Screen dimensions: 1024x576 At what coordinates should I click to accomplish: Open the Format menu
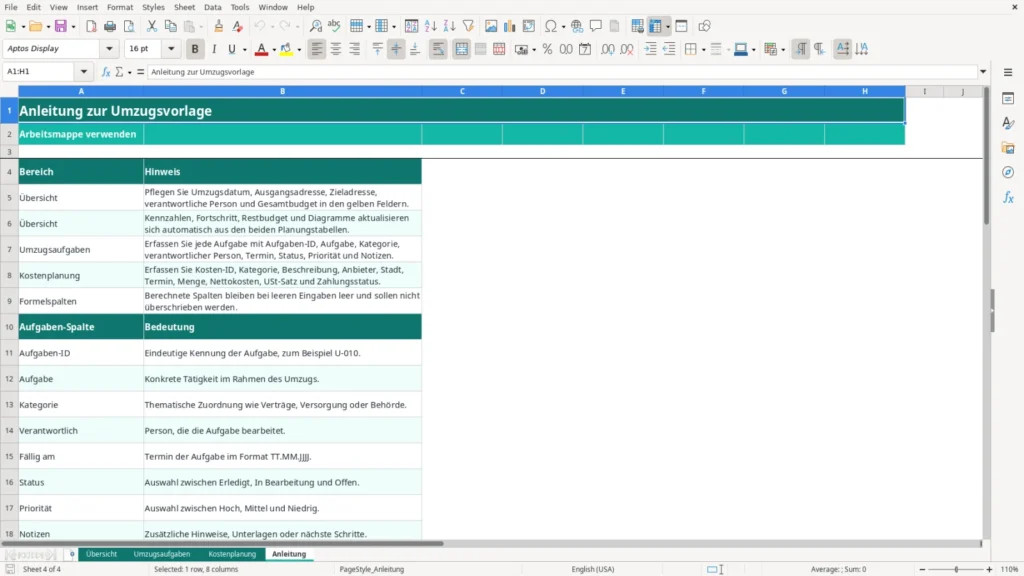pos(120,7)
